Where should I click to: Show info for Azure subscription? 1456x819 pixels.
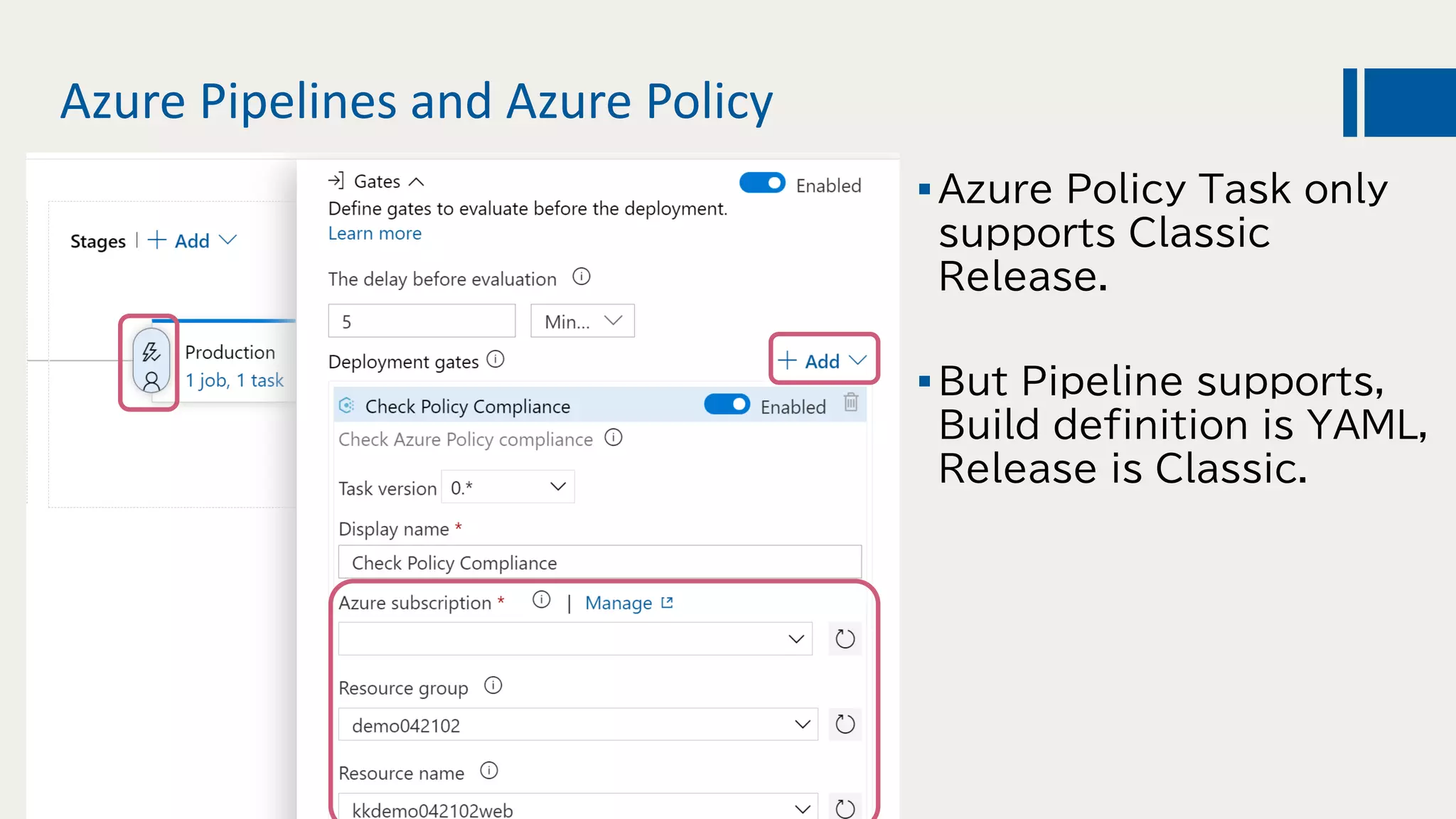coord(542,600)
